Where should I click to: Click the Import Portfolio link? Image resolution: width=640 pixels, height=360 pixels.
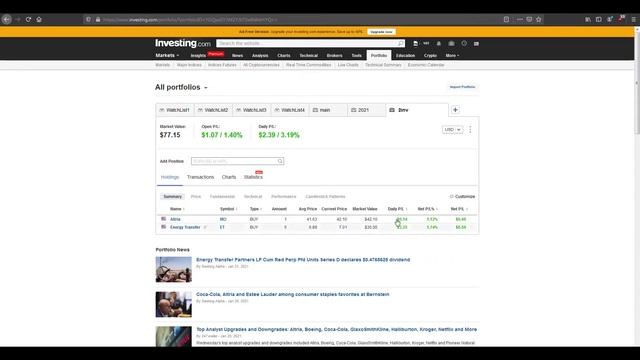(462, 87)
